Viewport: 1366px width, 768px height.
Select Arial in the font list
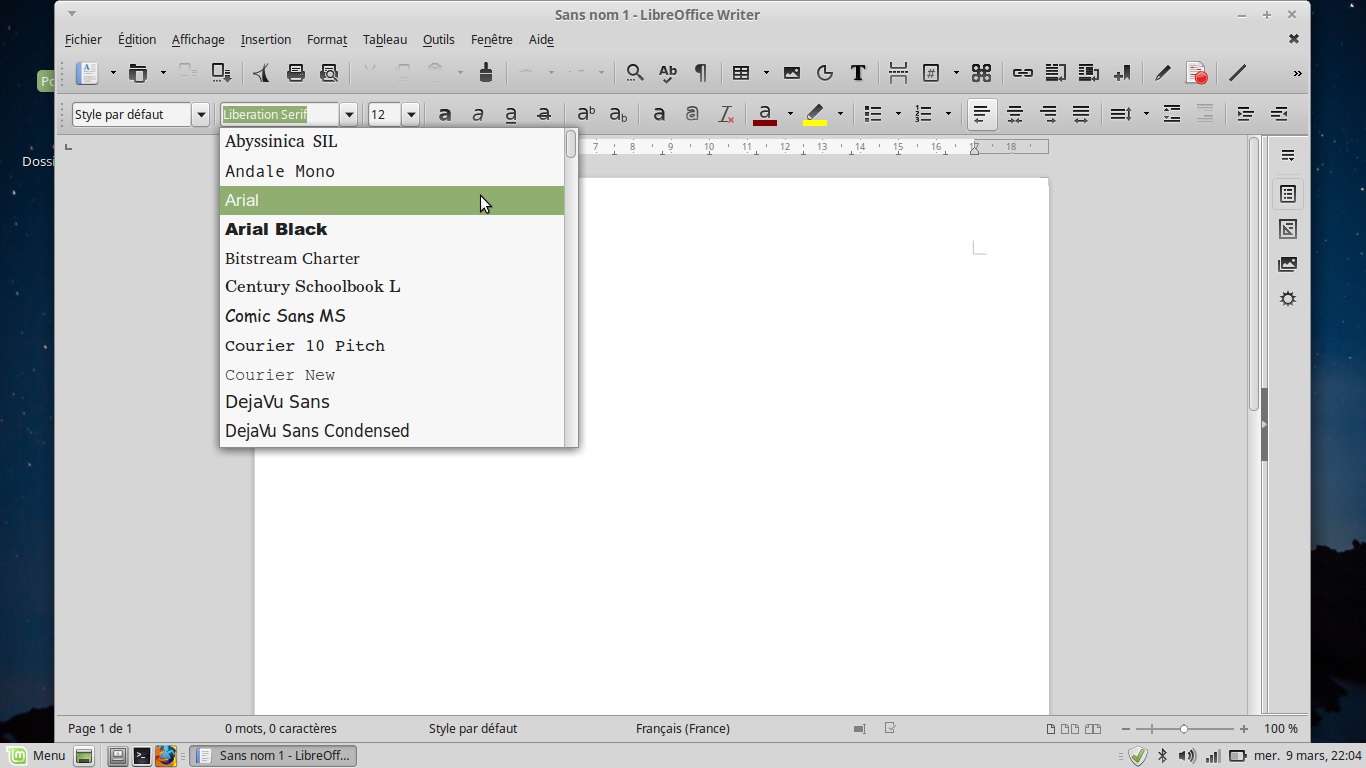[392, 200]
